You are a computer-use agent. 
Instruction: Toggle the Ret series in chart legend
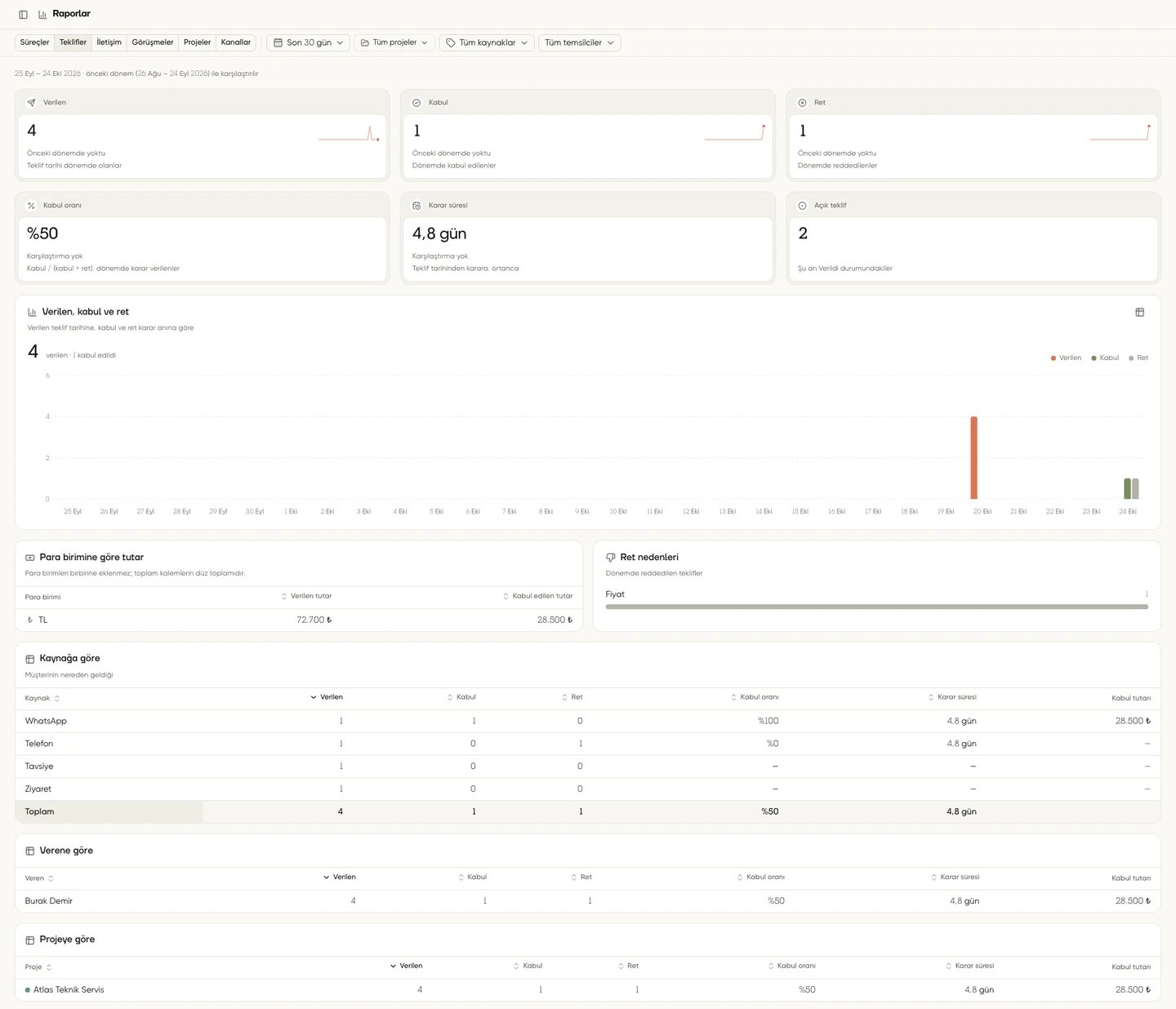[x=1138, y=358]
